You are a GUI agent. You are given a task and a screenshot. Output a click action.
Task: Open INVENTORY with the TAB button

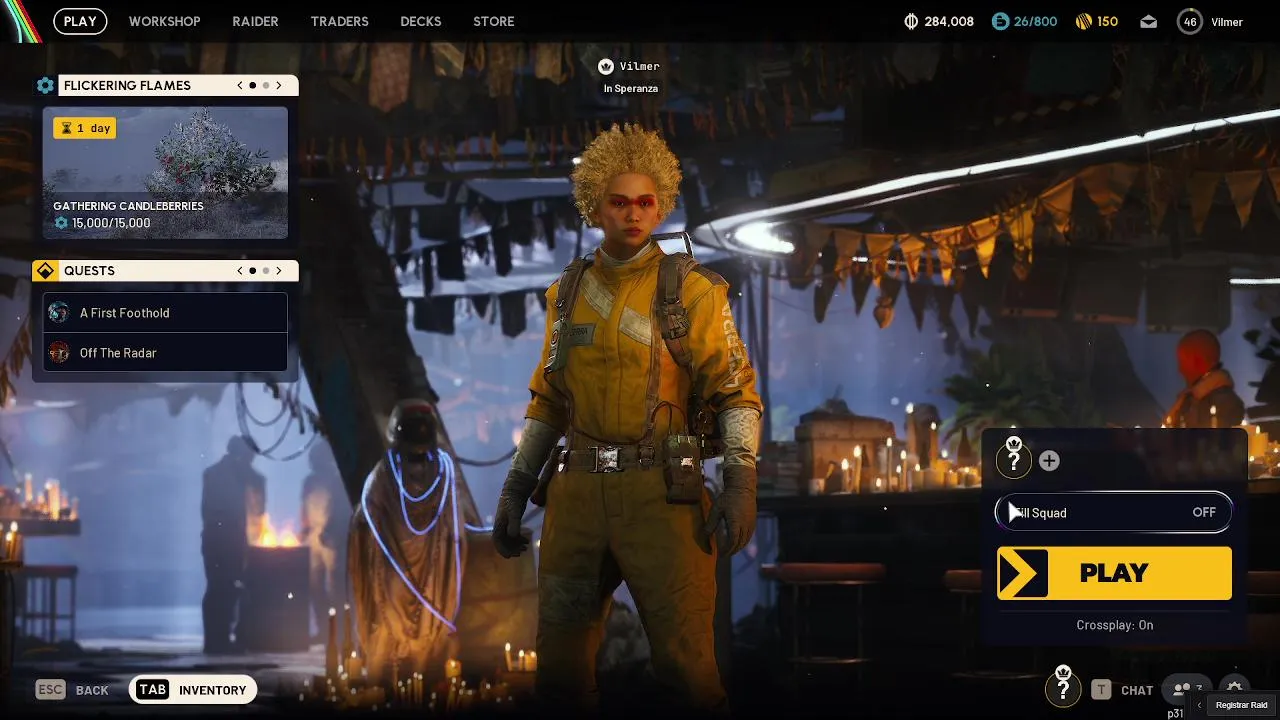[192, 690]
